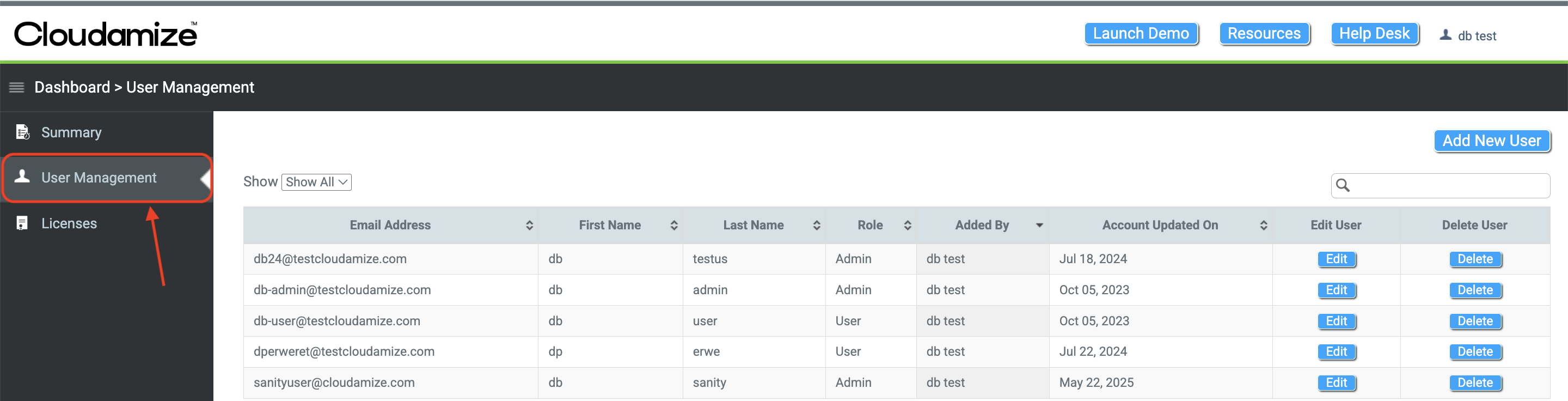
Task: Open User Management in the sidebar
Action: [99, 178]
